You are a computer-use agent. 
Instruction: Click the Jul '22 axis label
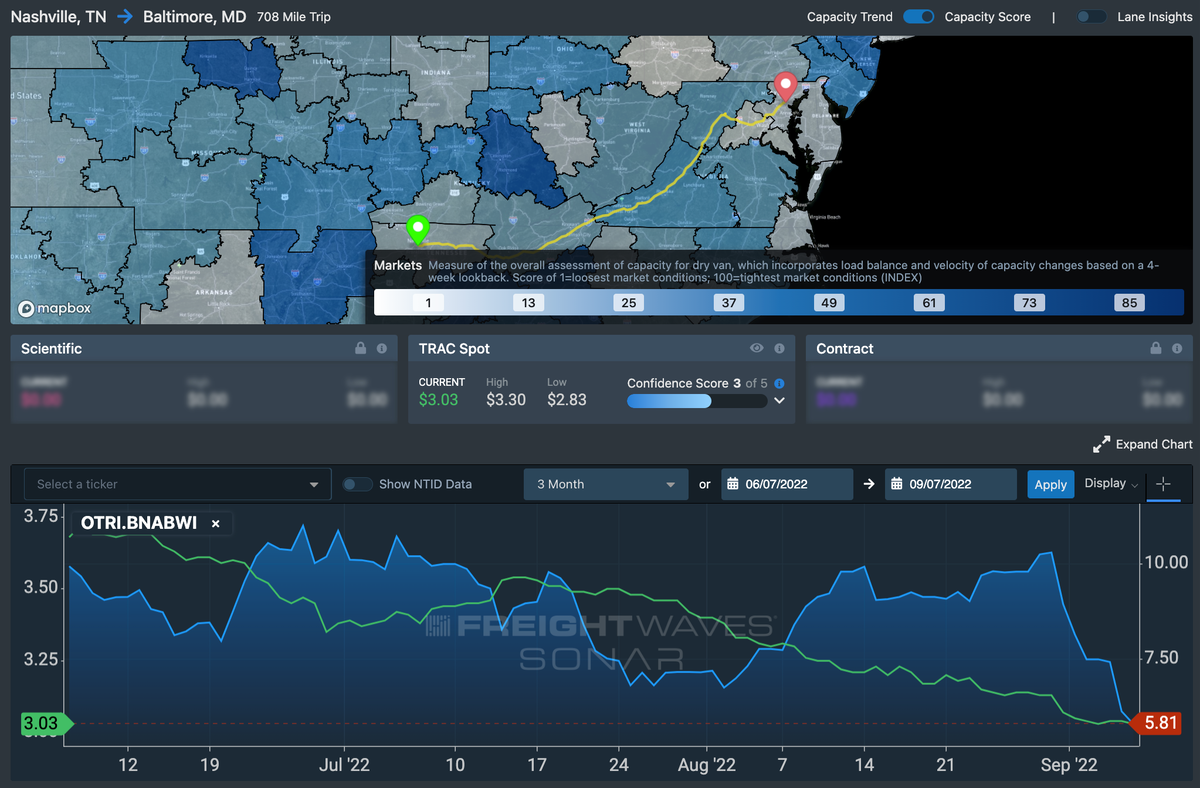(x=344, y=765)
